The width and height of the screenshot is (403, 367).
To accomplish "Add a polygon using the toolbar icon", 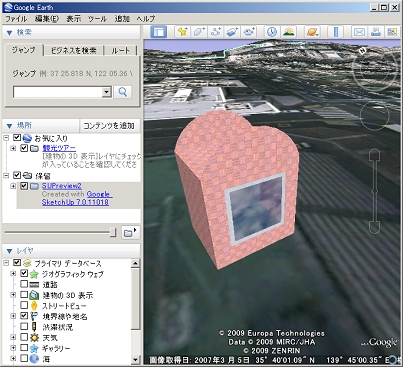I will [199, 32].
